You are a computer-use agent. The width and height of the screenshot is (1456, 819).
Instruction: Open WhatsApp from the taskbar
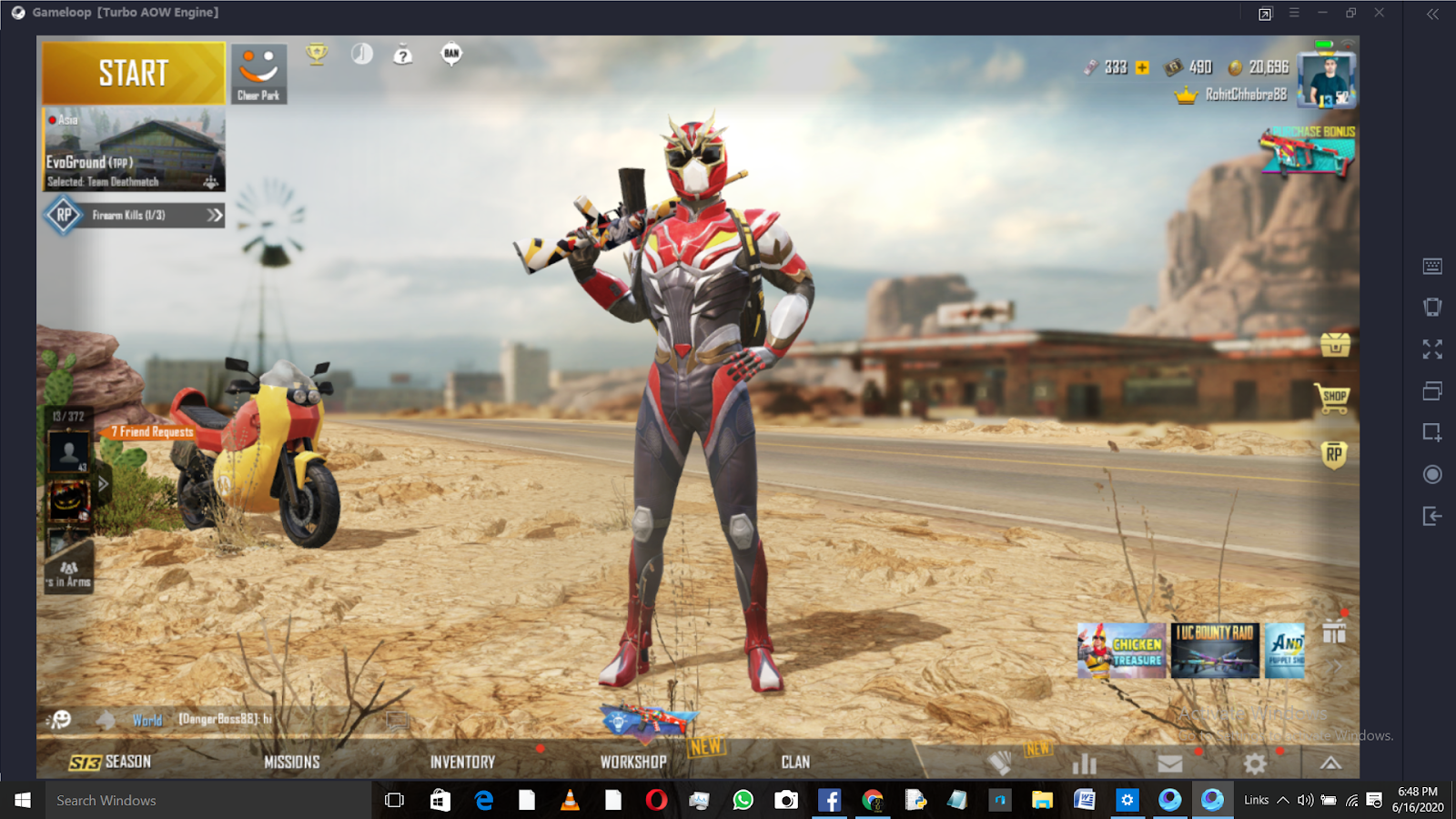click(x=743, y=801)
